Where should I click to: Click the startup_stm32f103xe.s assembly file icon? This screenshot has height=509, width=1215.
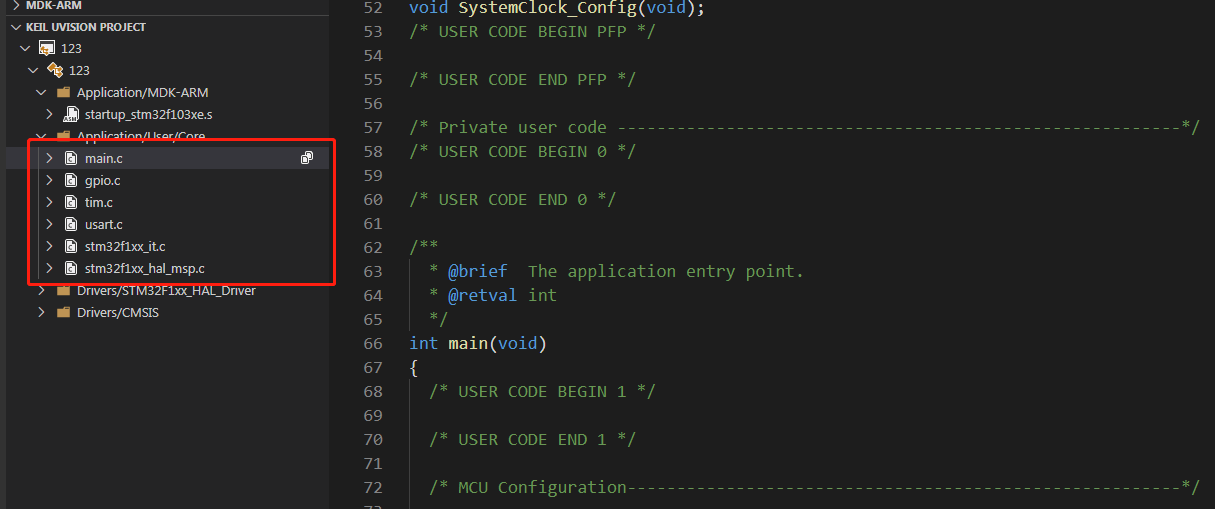pos(71,114)
